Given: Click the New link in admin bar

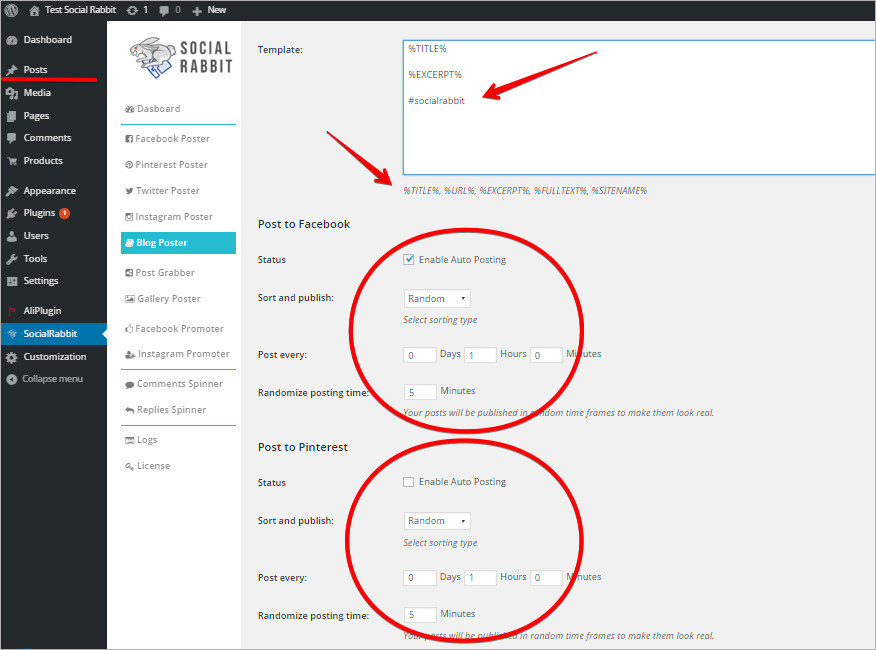Looking at the screenshot, I should pyautogui.click(x=217, y=10).
